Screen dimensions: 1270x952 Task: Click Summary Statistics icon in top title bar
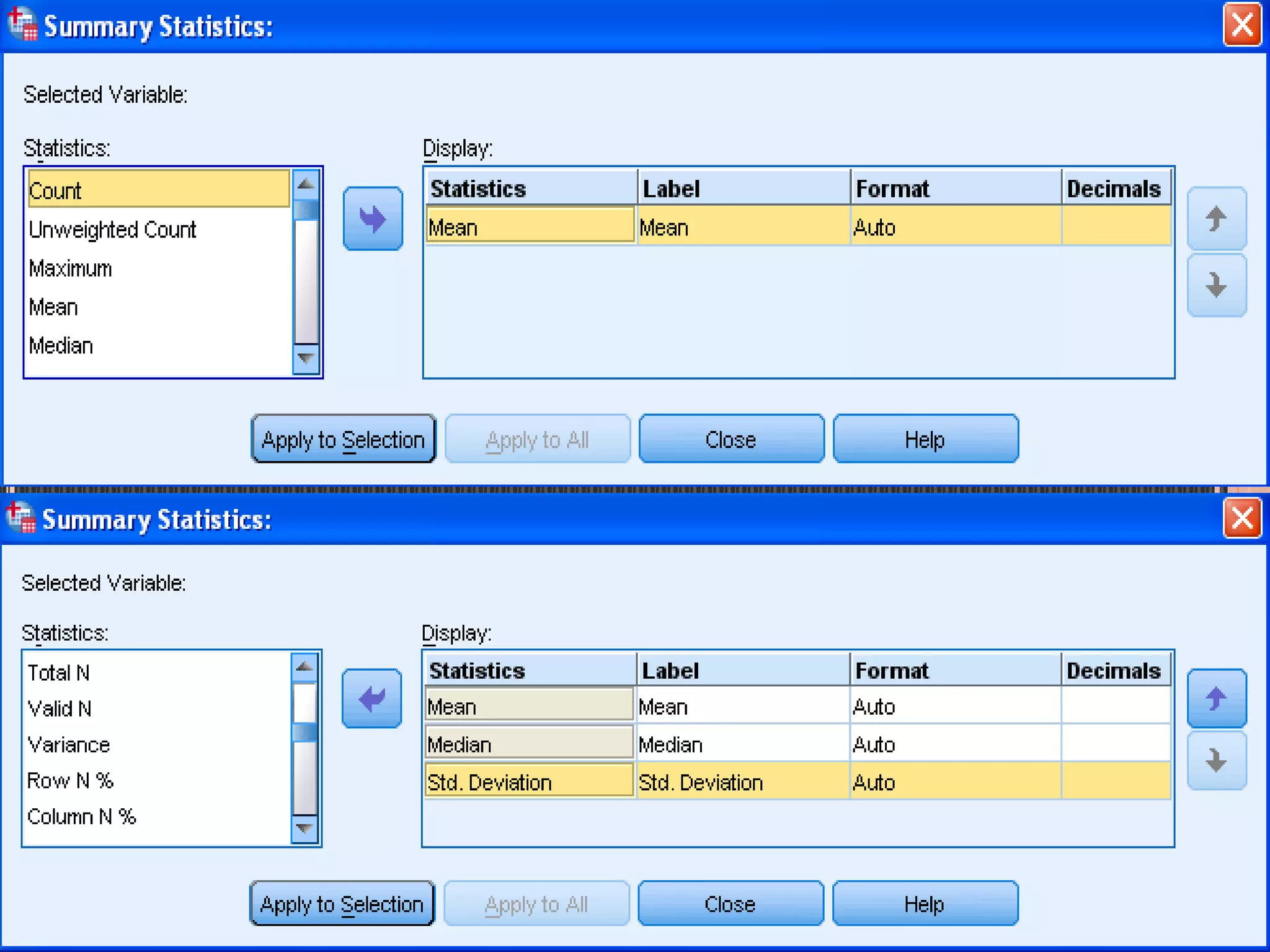point(22,25)
